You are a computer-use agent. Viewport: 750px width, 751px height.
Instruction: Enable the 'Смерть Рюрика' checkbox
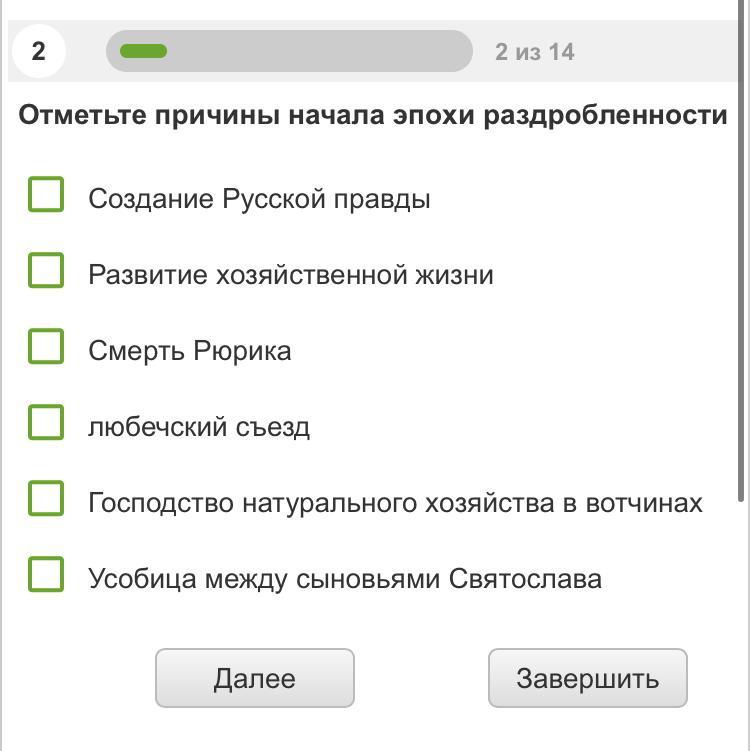click(46, 347)
